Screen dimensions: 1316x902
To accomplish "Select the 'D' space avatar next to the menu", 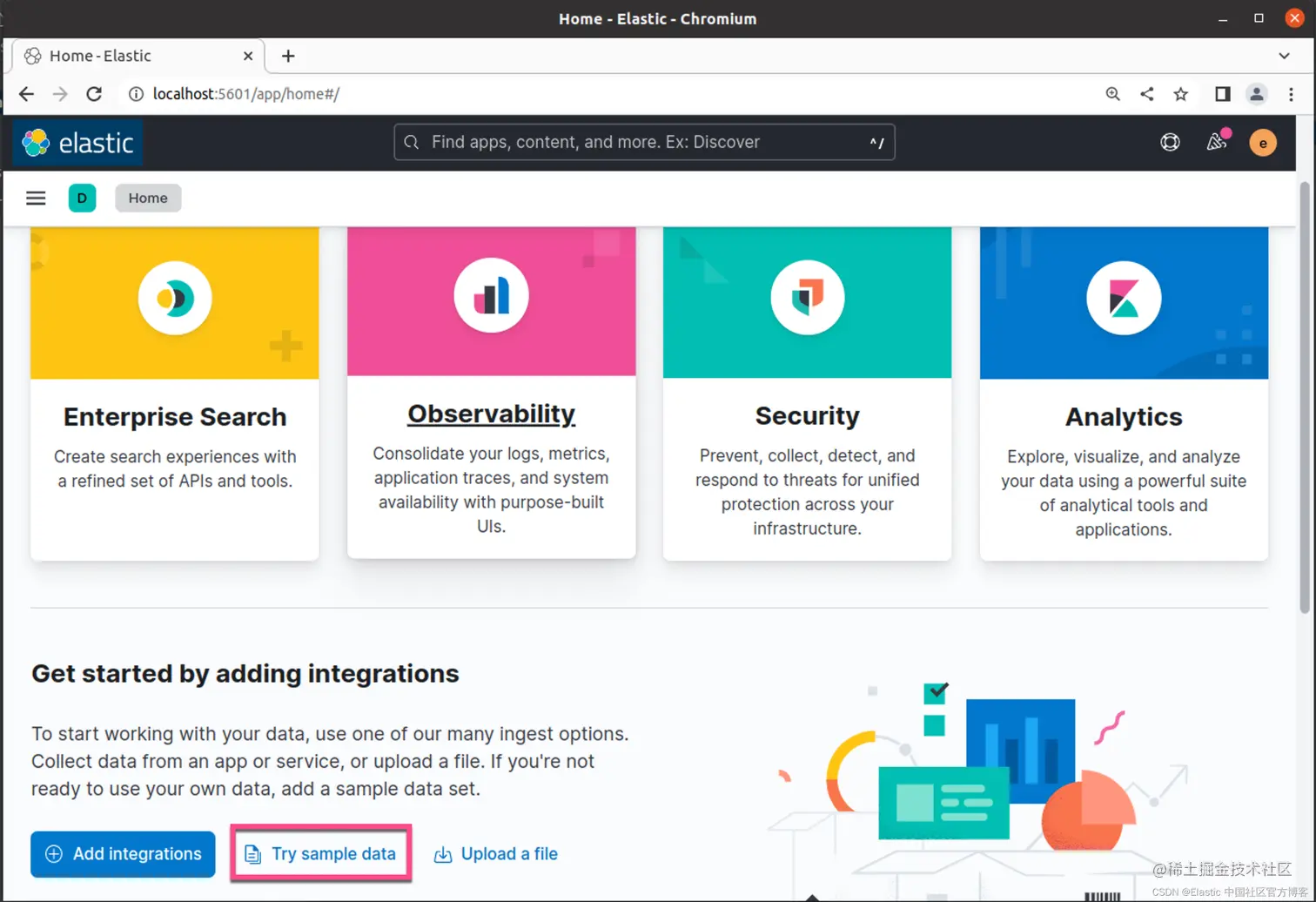I will click(x=82, y=198).
